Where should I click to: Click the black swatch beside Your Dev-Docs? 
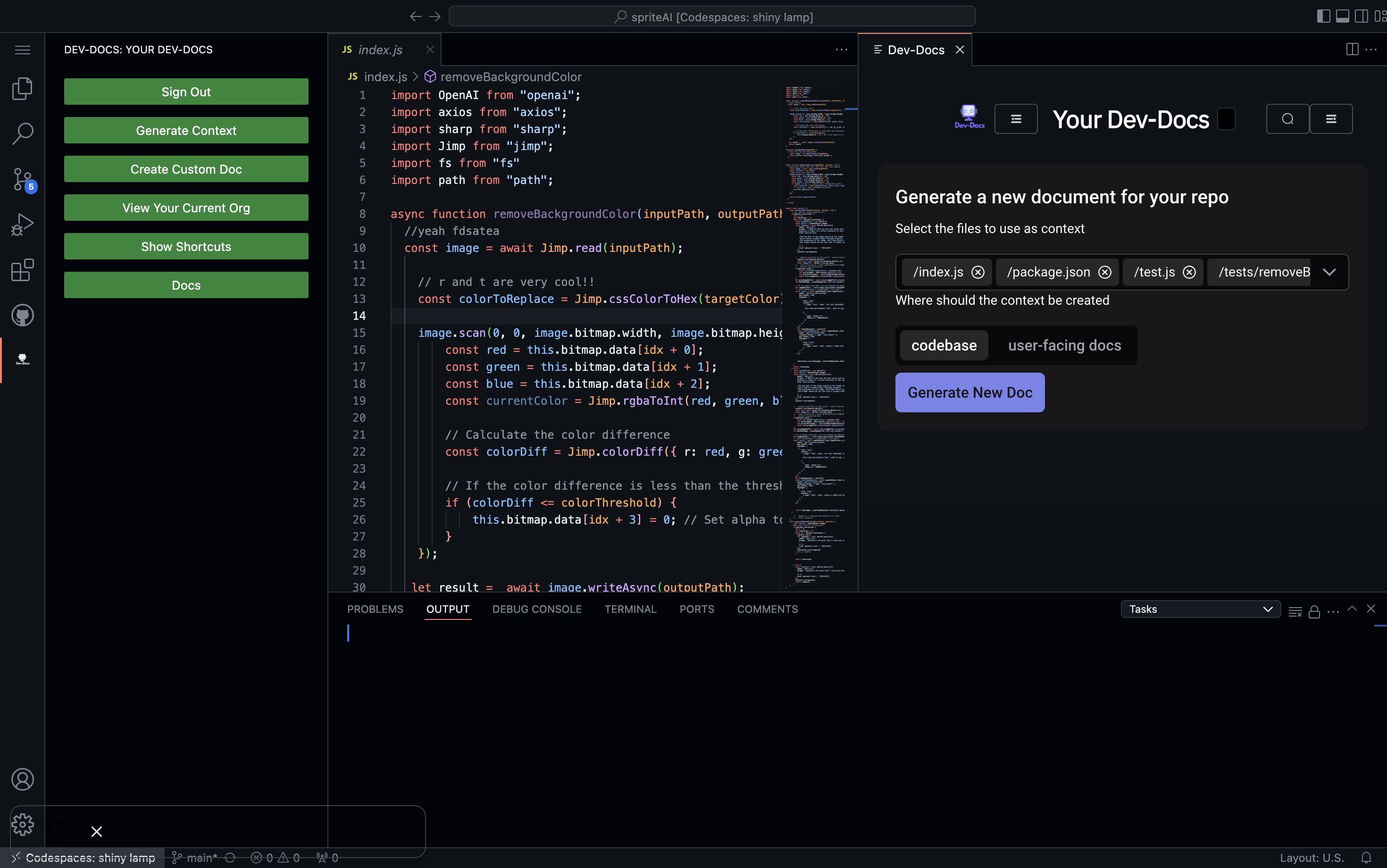pyautogui.click(x=1226, y=119)
